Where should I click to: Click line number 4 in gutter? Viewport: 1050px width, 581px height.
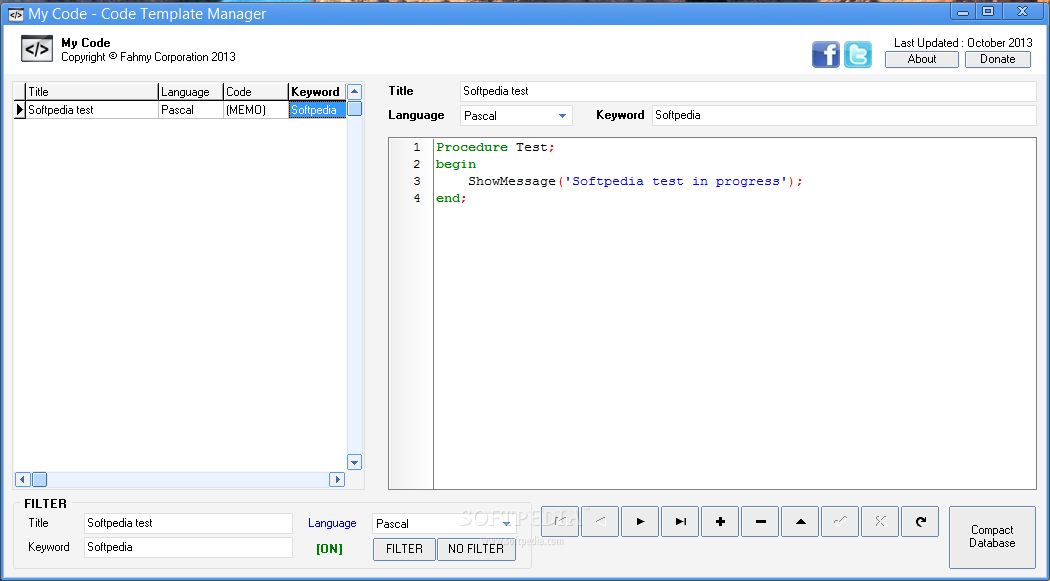pyautogui.click(x=417, y=198)
